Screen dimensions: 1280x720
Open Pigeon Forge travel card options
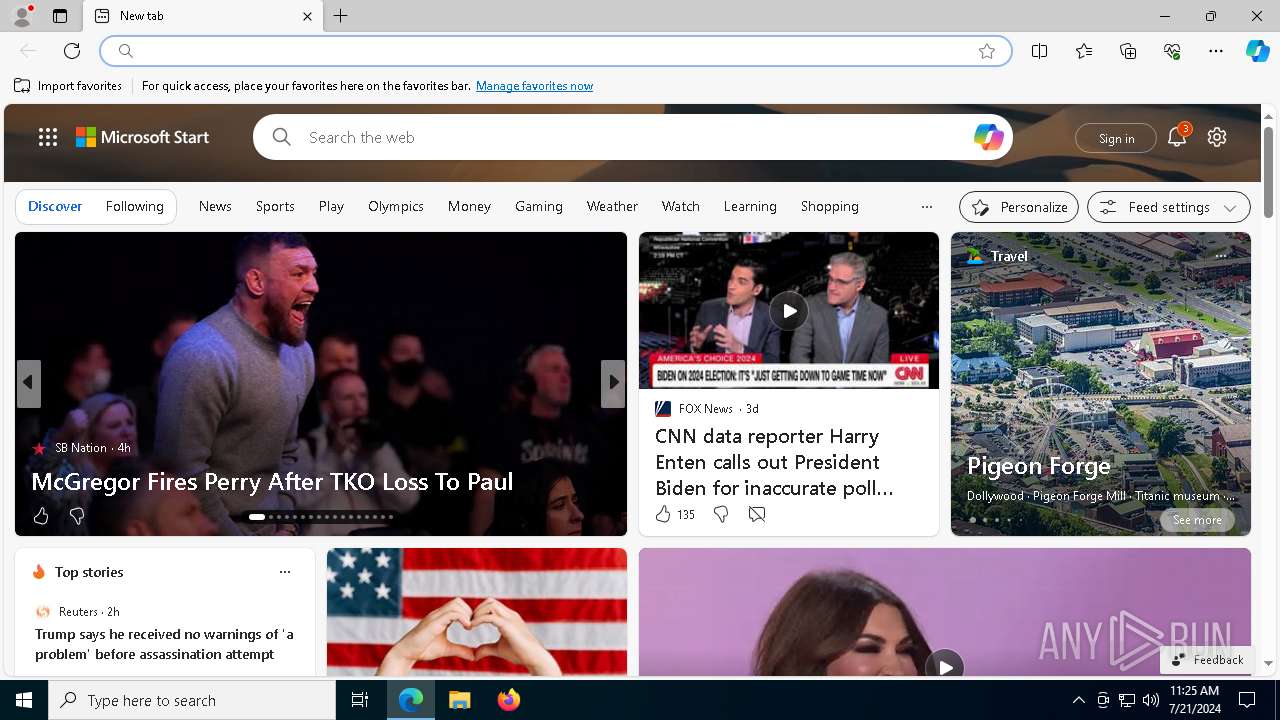1221,256
